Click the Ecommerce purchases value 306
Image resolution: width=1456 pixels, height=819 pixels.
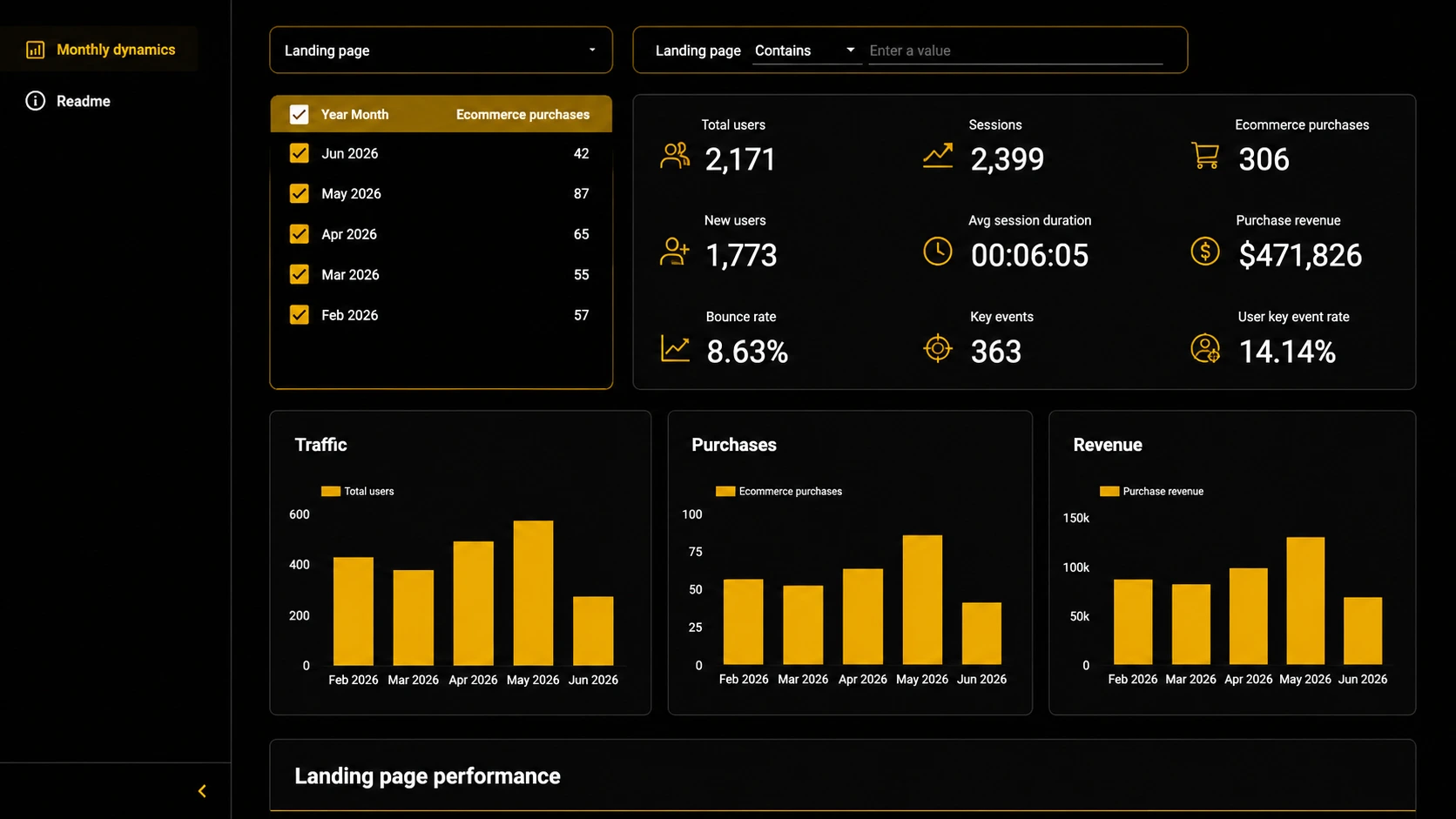1264,159
